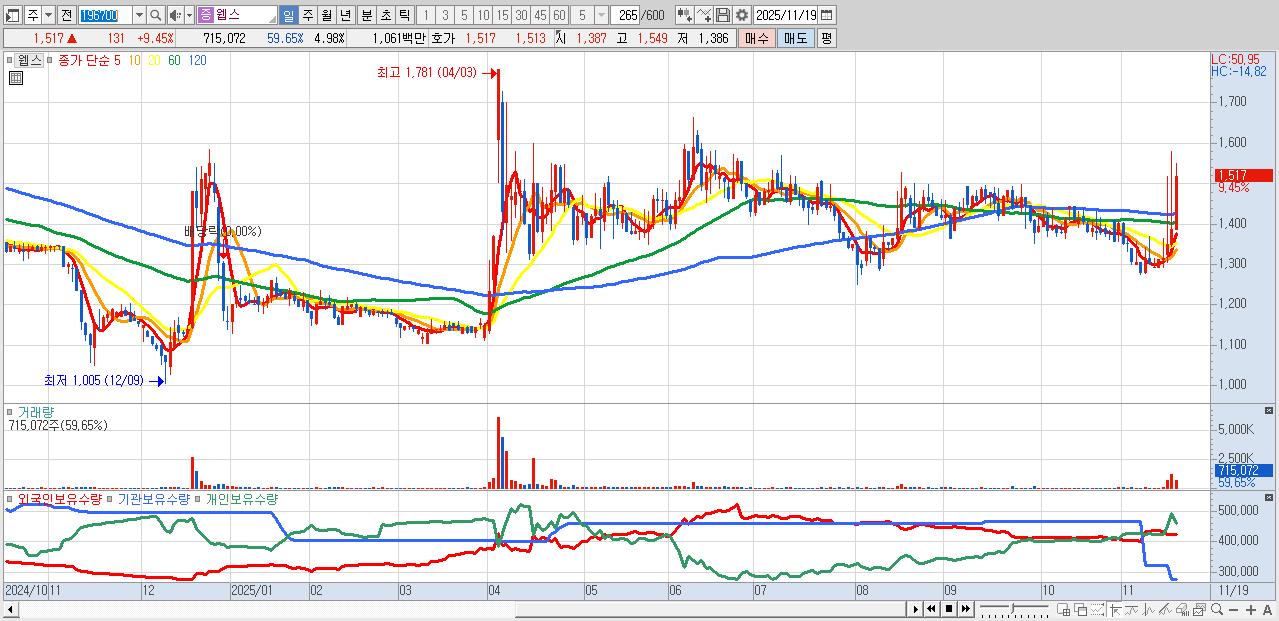Click the stock code input field 196700
Screen dimensions: 1279x621
pos(105,15)
